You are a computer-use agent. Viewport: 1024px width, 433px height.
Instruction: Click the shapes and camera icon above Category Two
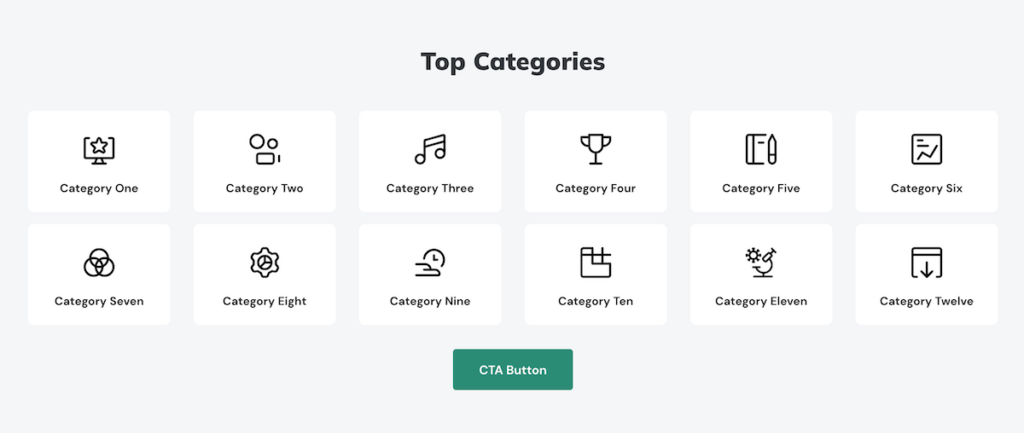point(264,149)
